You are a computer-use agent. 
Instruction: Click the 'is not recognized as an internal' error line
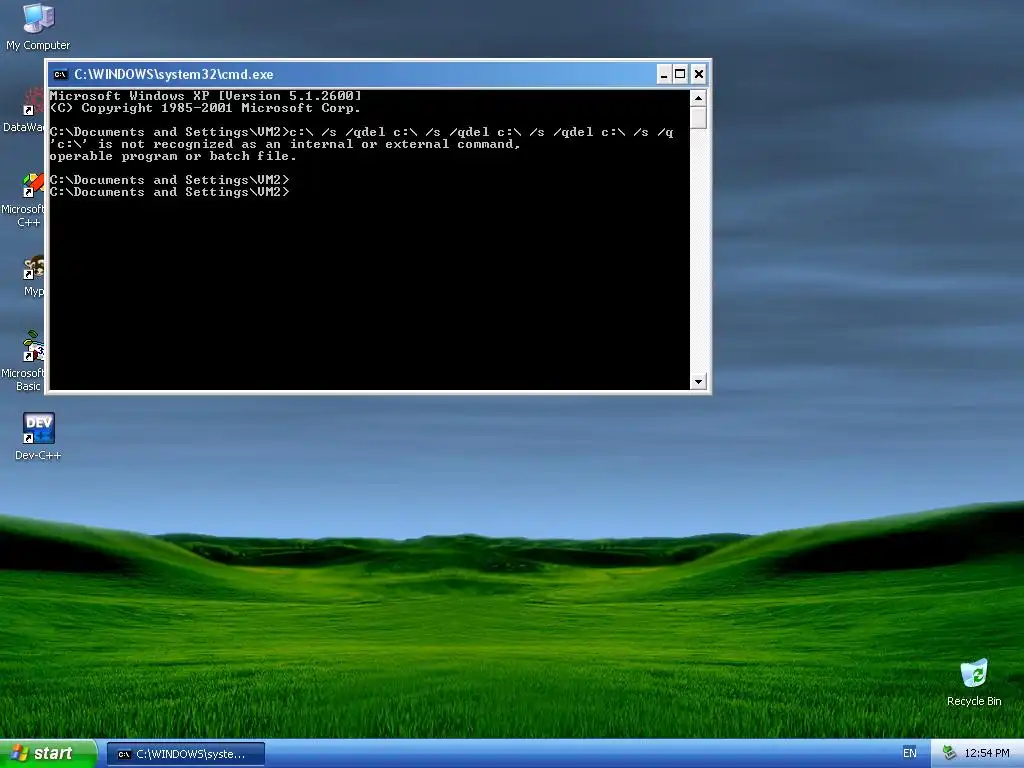285,144
